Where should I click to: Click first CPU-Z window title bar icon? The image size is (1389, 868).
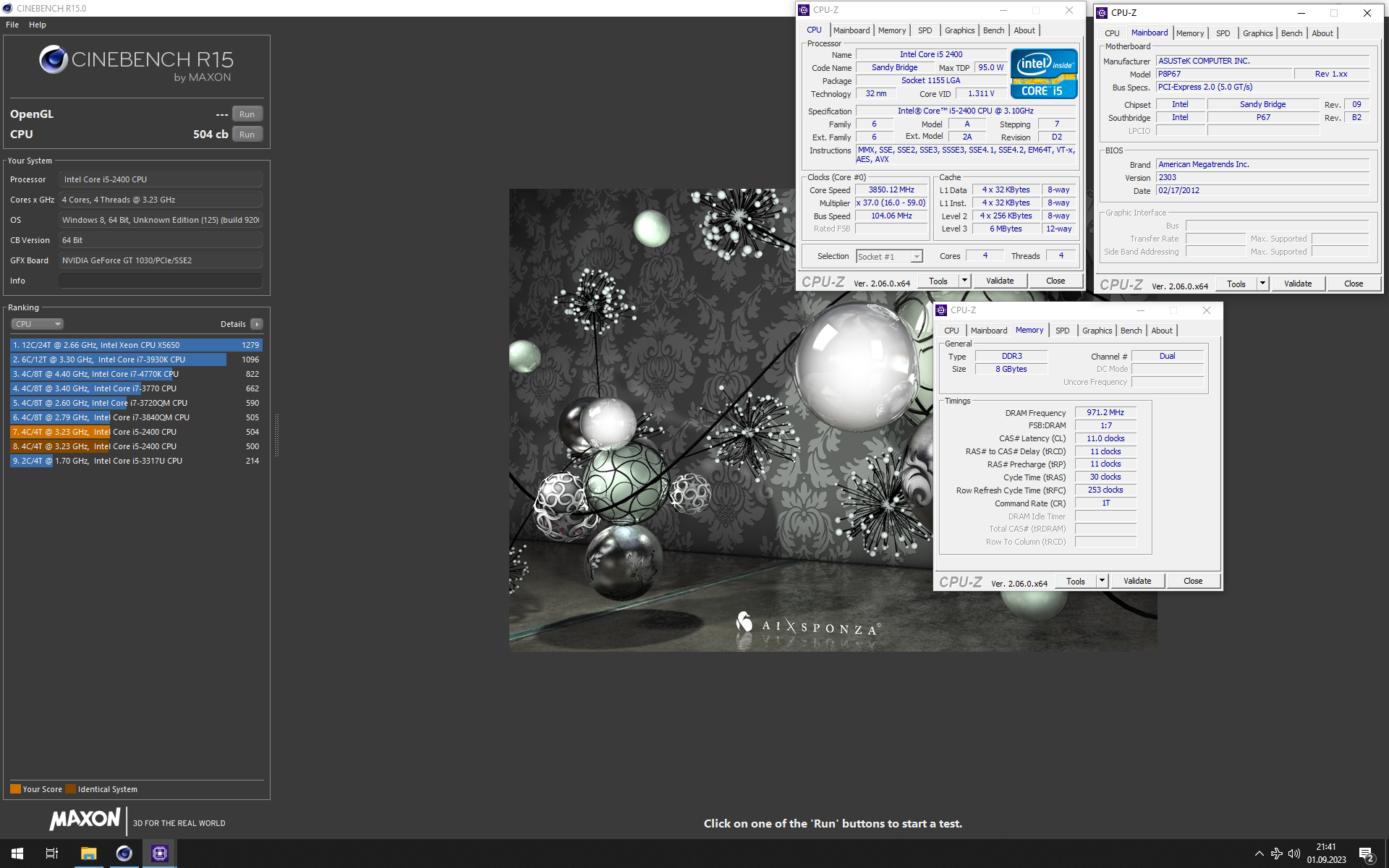(x=804, y=10)
